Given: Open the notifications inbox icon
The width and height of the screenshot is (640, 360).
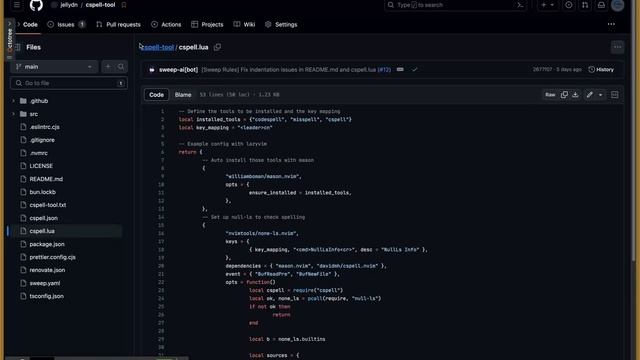Looking at the screenshot, I should (x=601, y=5).
